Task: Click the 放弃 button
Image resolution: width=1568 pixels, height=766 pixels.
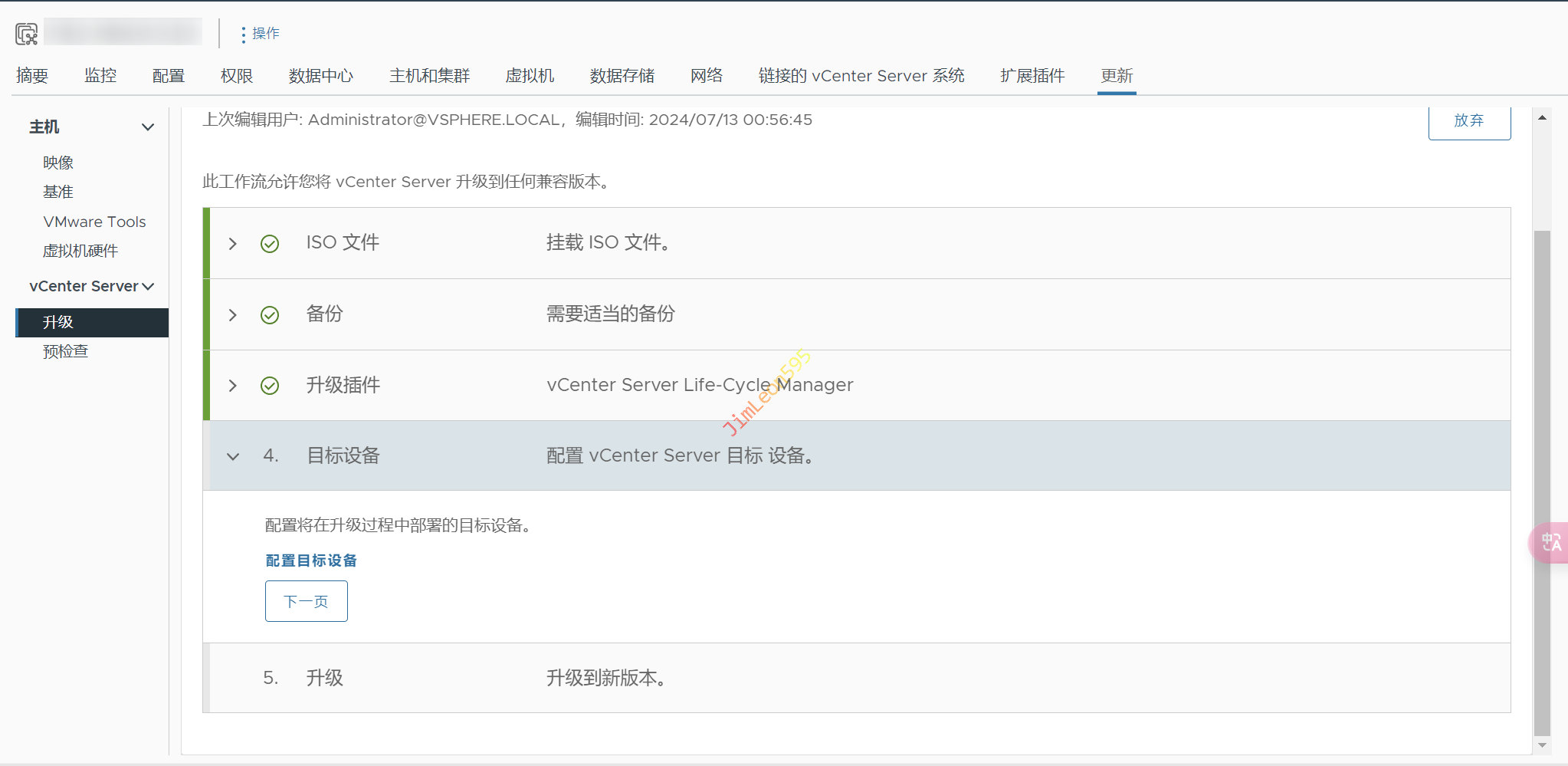Action: click(x=1468, y=121)
